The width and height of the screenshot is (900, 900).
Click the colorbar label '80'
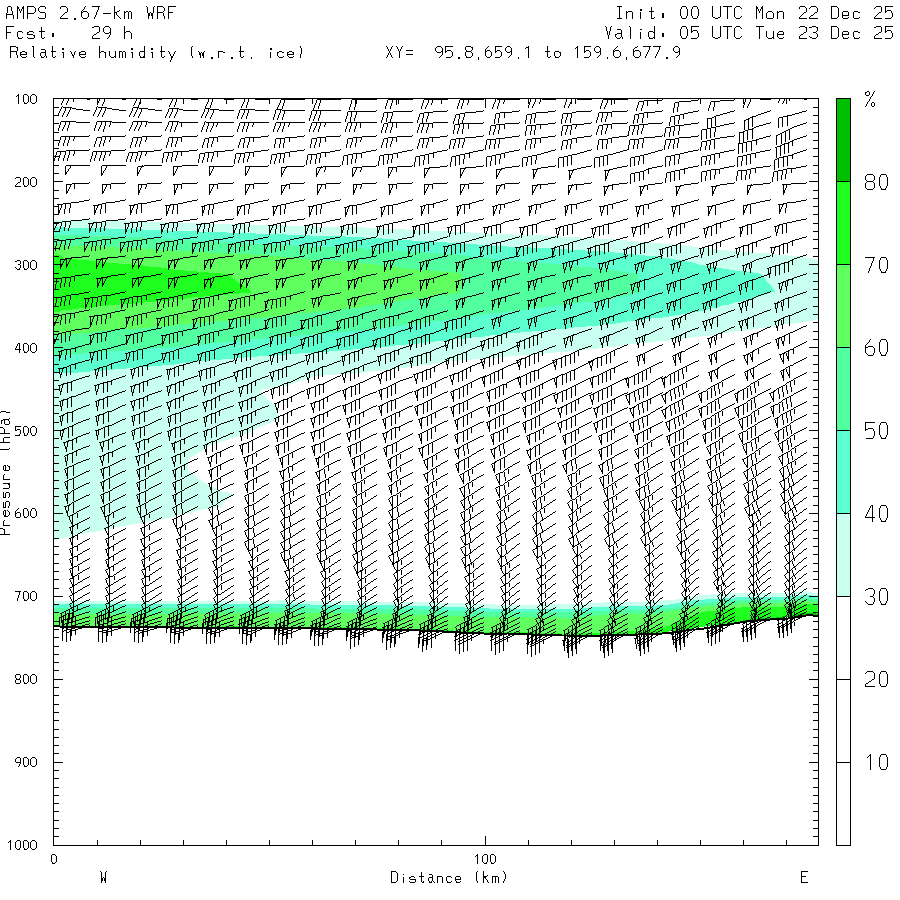[x=876, y=183]
